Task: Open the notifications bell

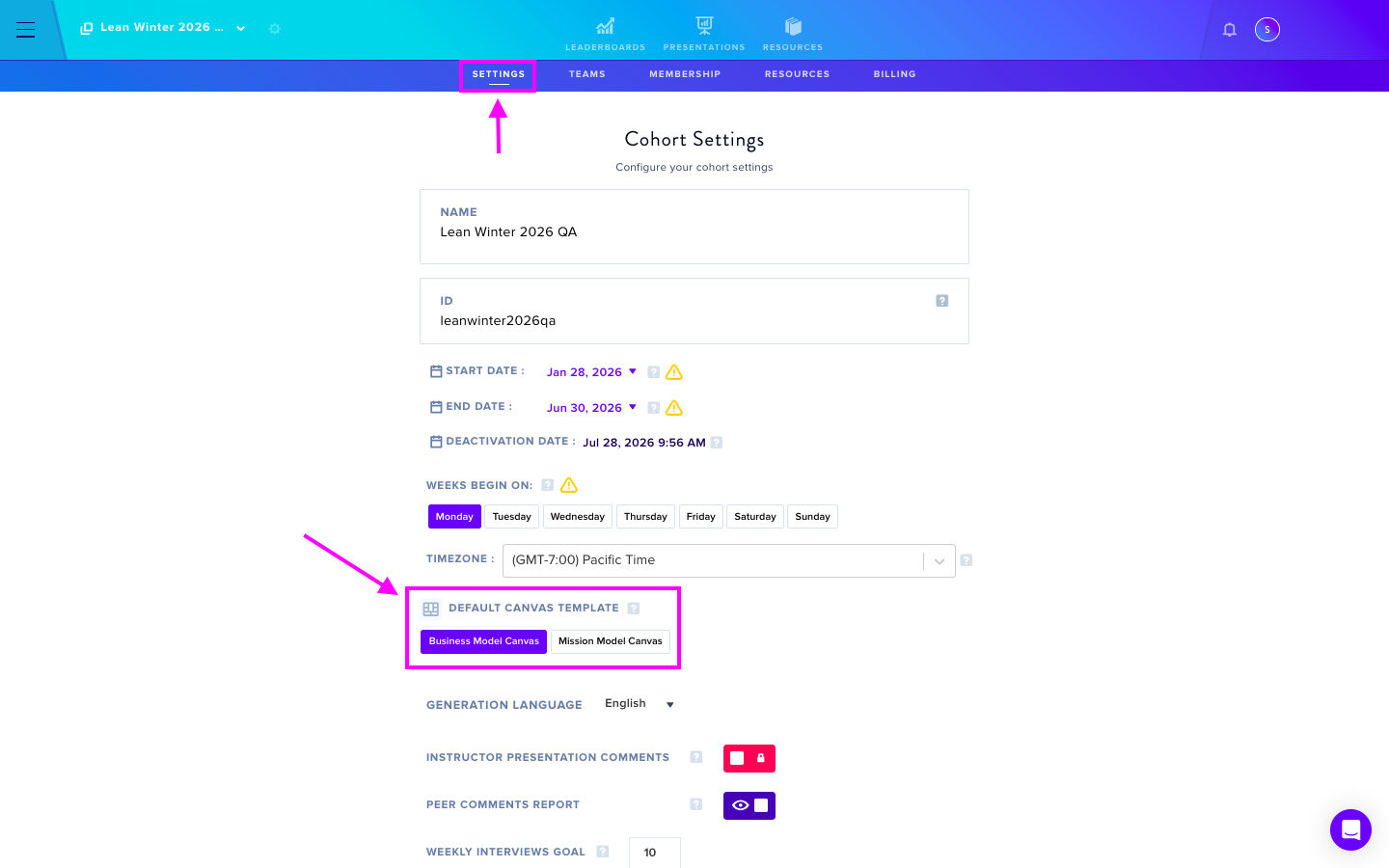Action: click(x=1230, y=30)
